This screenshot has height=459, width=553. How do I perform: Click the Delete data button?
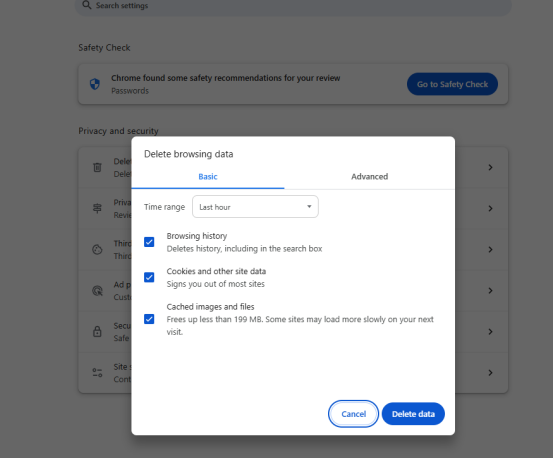413,414
